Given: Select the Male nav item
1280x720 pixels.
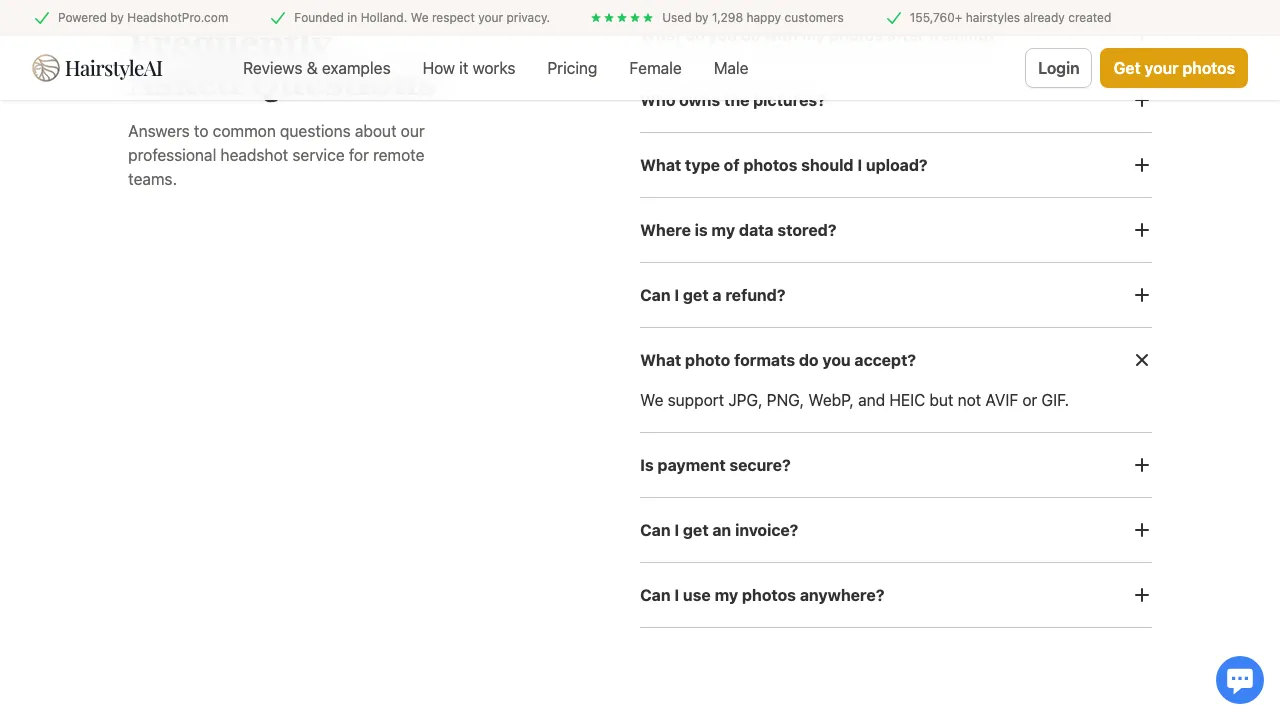Looking at the screenshot, I should point(731,68).
